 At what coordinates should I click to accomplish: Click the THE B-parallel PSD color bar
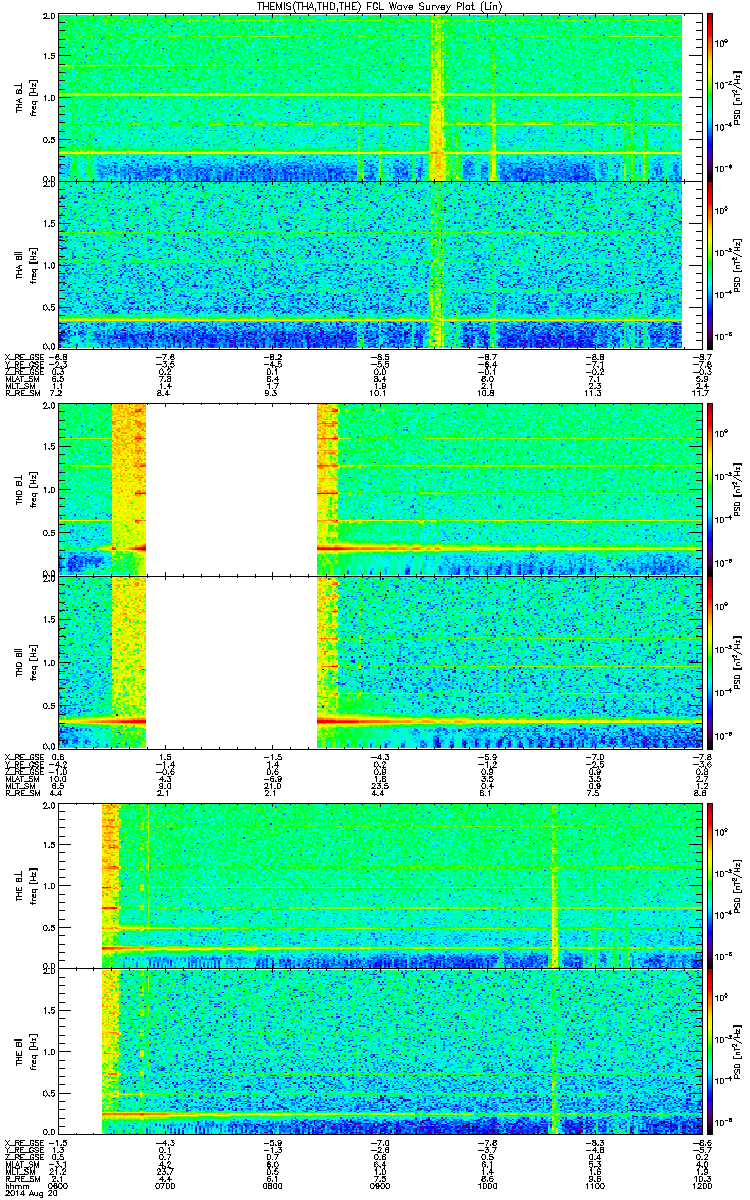[x=710, y=1051]
